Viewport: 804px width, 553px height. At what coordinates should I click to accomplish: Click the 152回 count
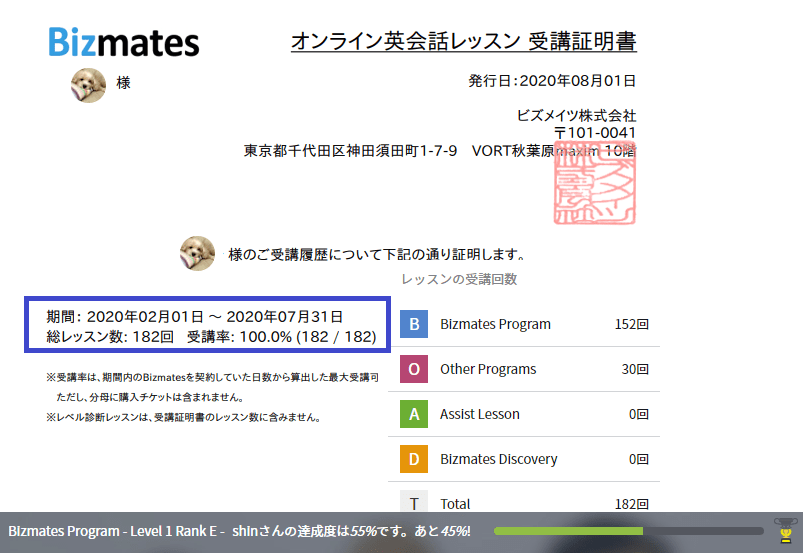tap(632, 324)
